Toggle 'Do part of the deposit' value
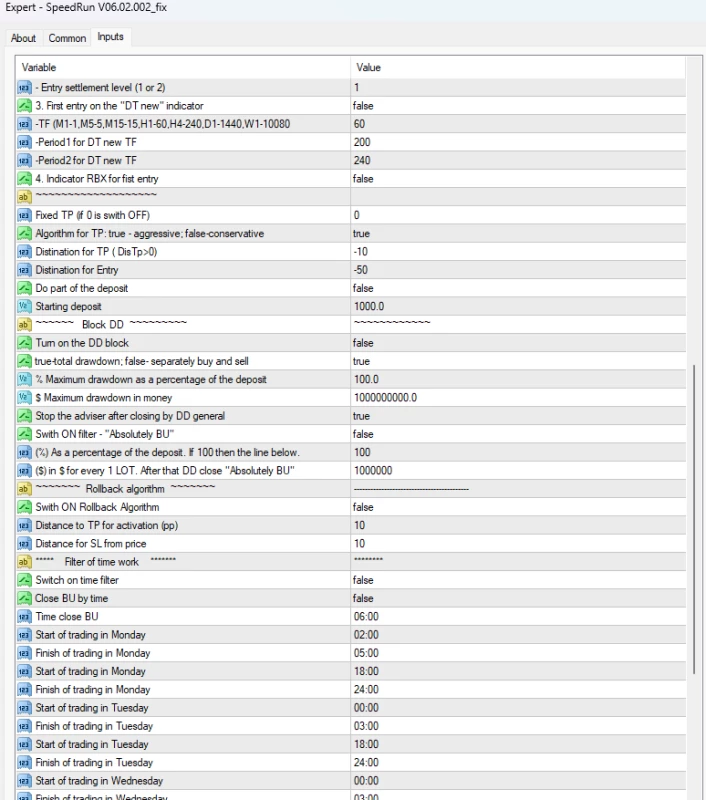Screen dimensions: 706x800 pyautogui.click(x=362, y=288)
